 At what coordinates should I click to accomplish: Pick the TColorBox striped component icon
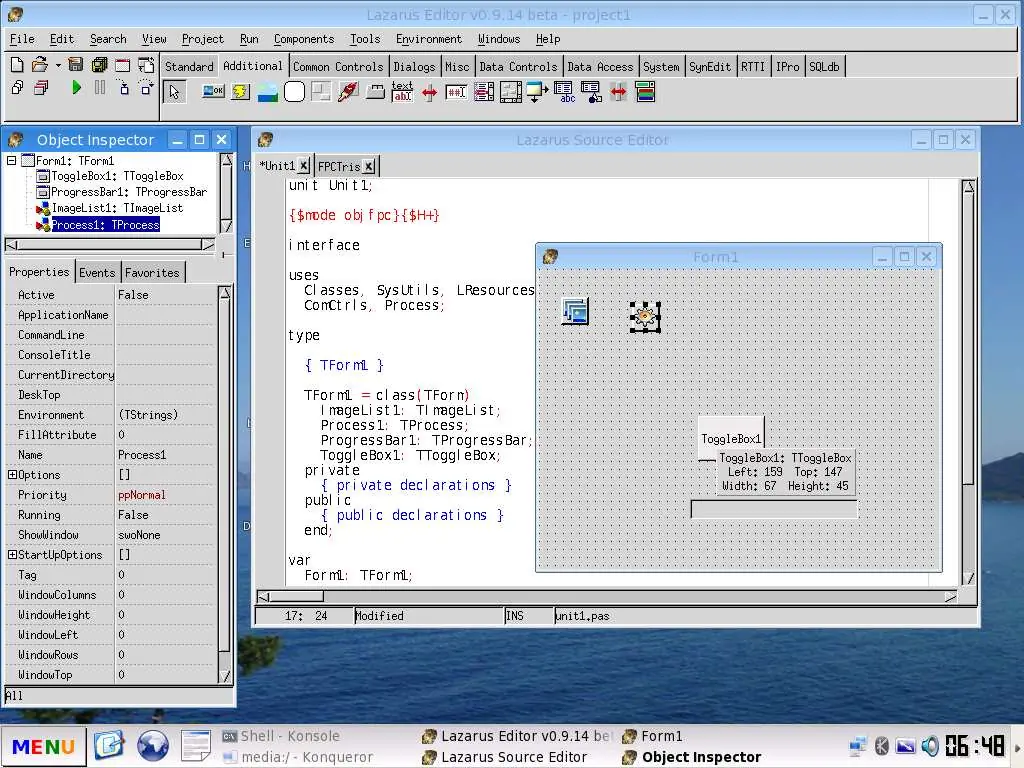[645, 92]
